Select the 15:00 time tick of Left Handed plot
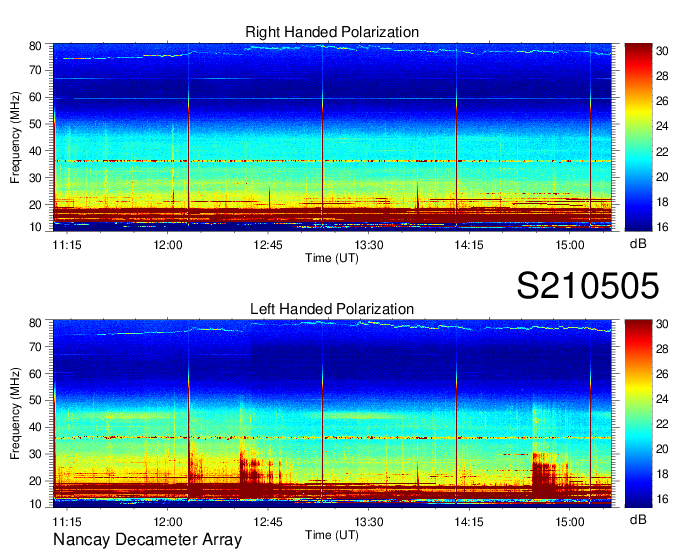Viewport: 680px width, 552px height. 570,521
